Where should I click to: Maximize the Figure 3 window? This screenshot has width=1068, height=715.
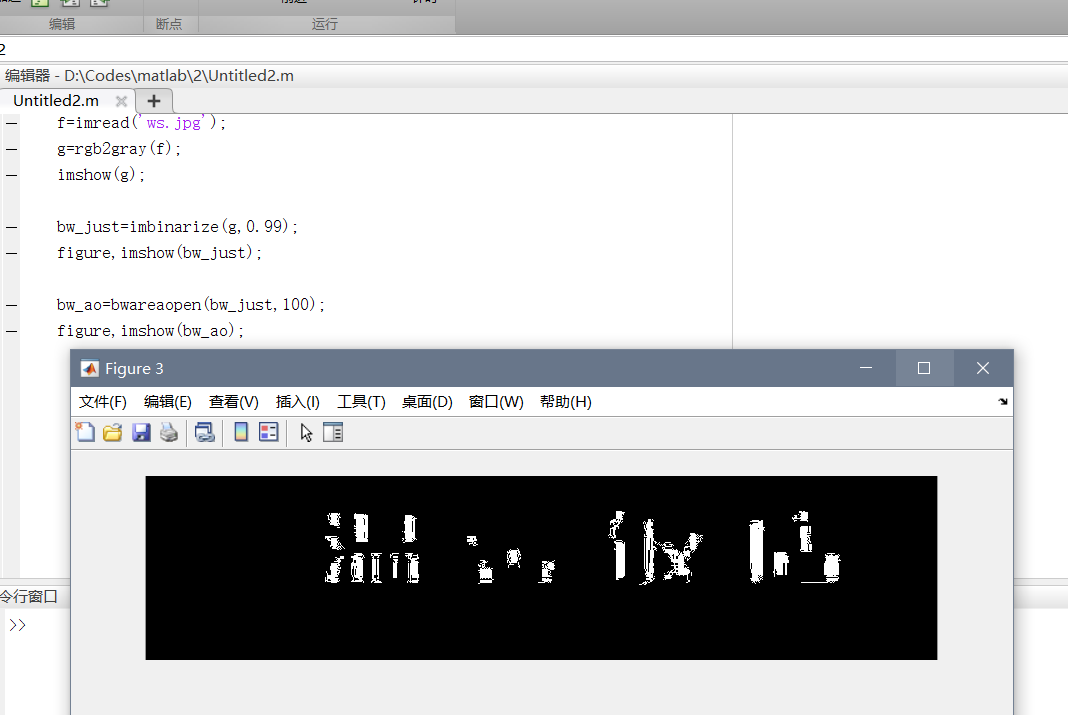[924, 368]
